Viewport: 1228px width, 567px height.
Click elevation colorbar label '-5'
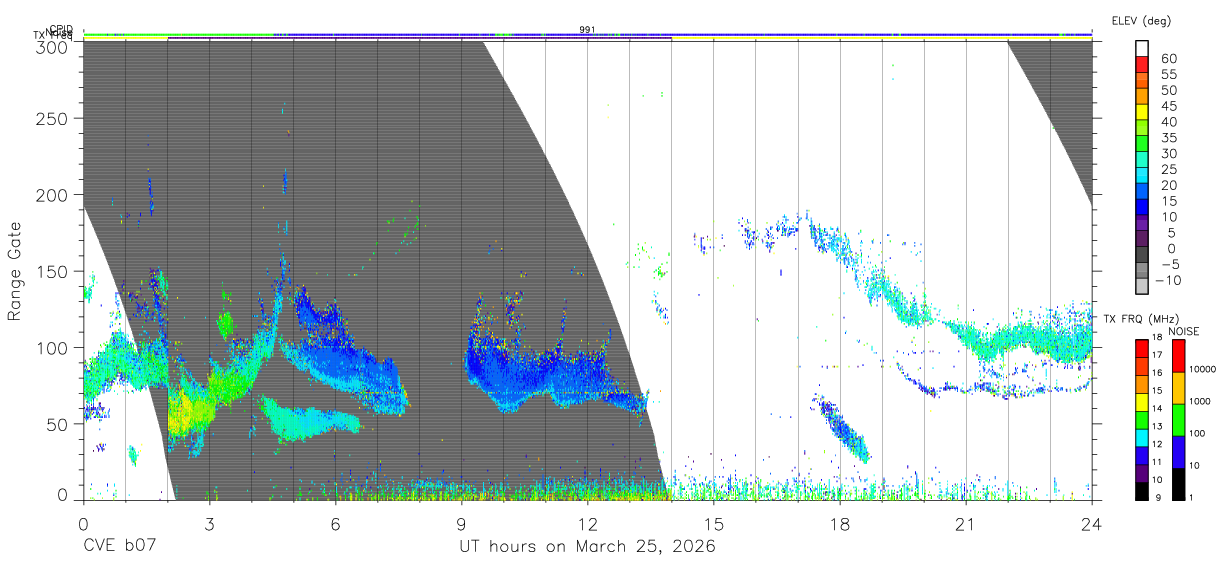point(1169,263)
